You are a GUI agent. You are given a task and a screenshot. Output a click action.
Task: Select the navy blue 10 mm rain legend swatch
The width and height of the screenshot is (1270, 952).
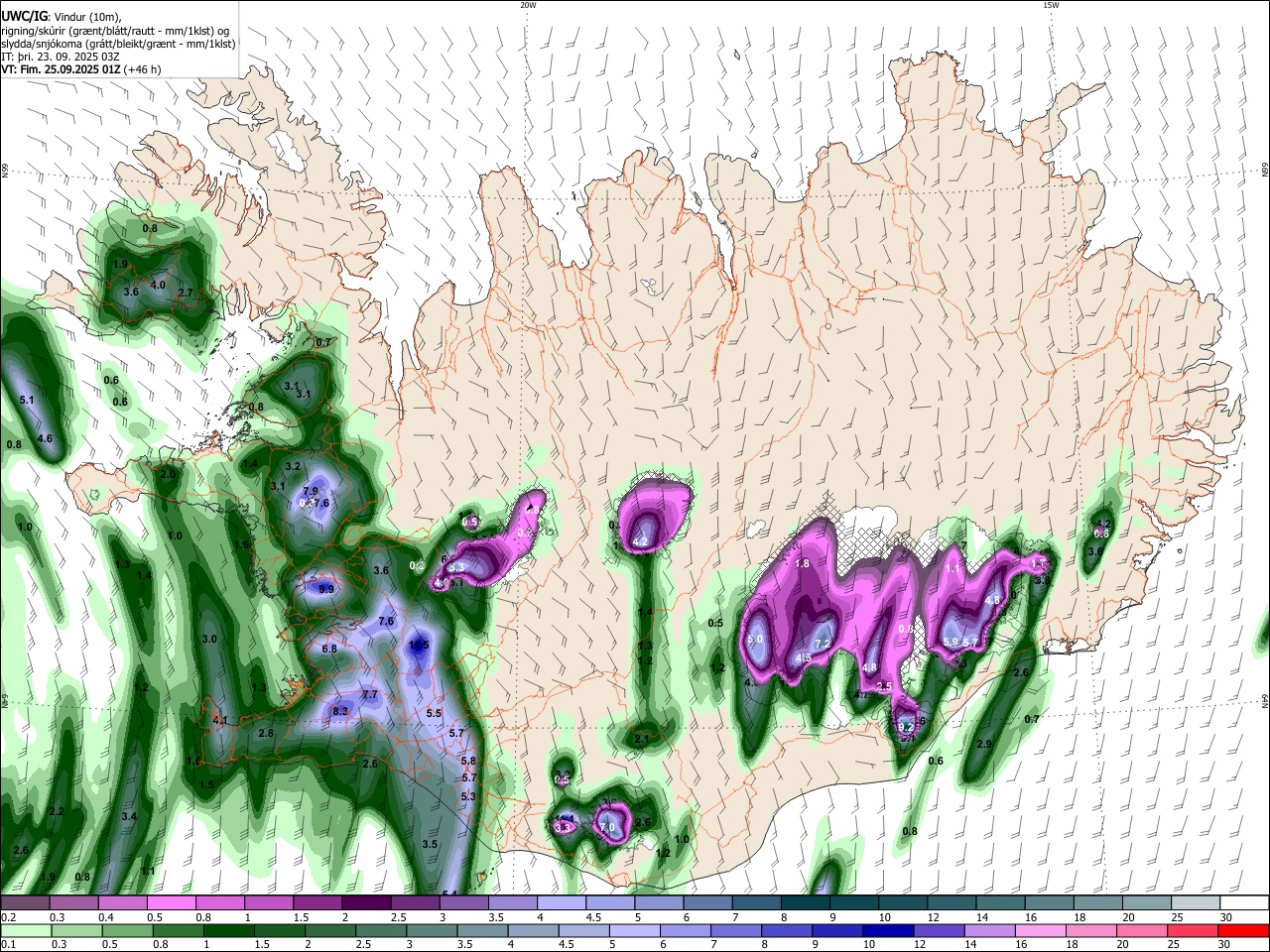886,930
